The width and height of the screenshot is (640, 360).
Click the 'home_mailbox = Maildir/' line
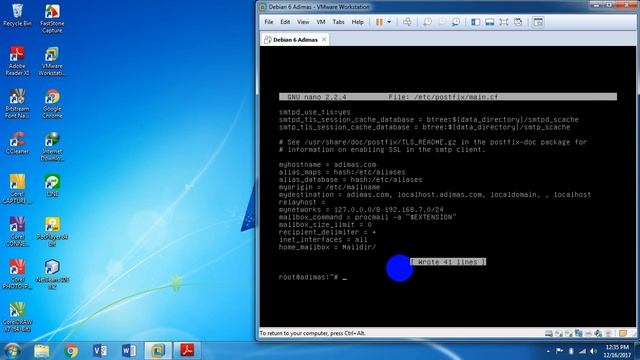click(327, 247)
